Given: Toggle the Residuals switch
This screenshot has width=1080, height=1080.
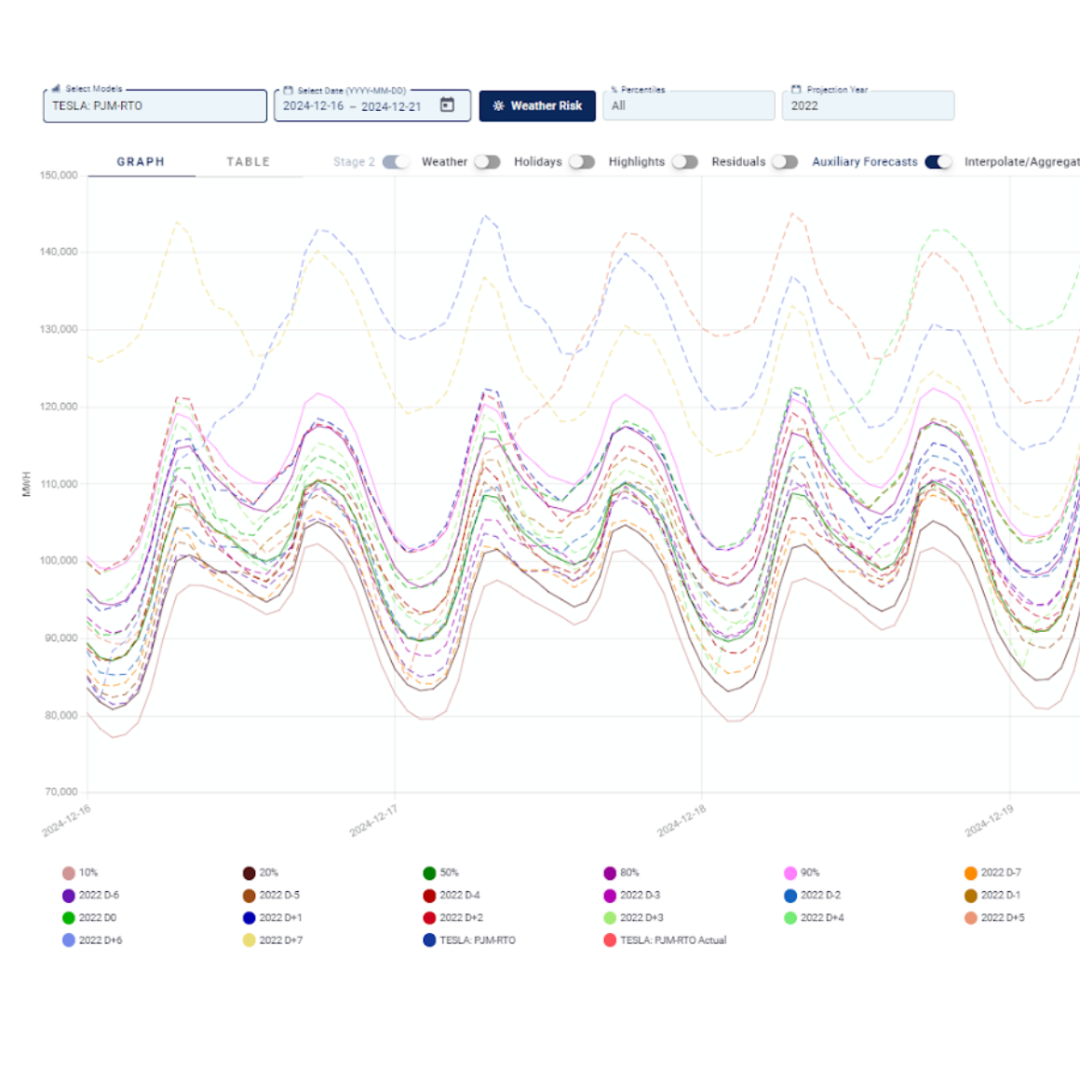Looking at the screenshot, I should point(786,161).
